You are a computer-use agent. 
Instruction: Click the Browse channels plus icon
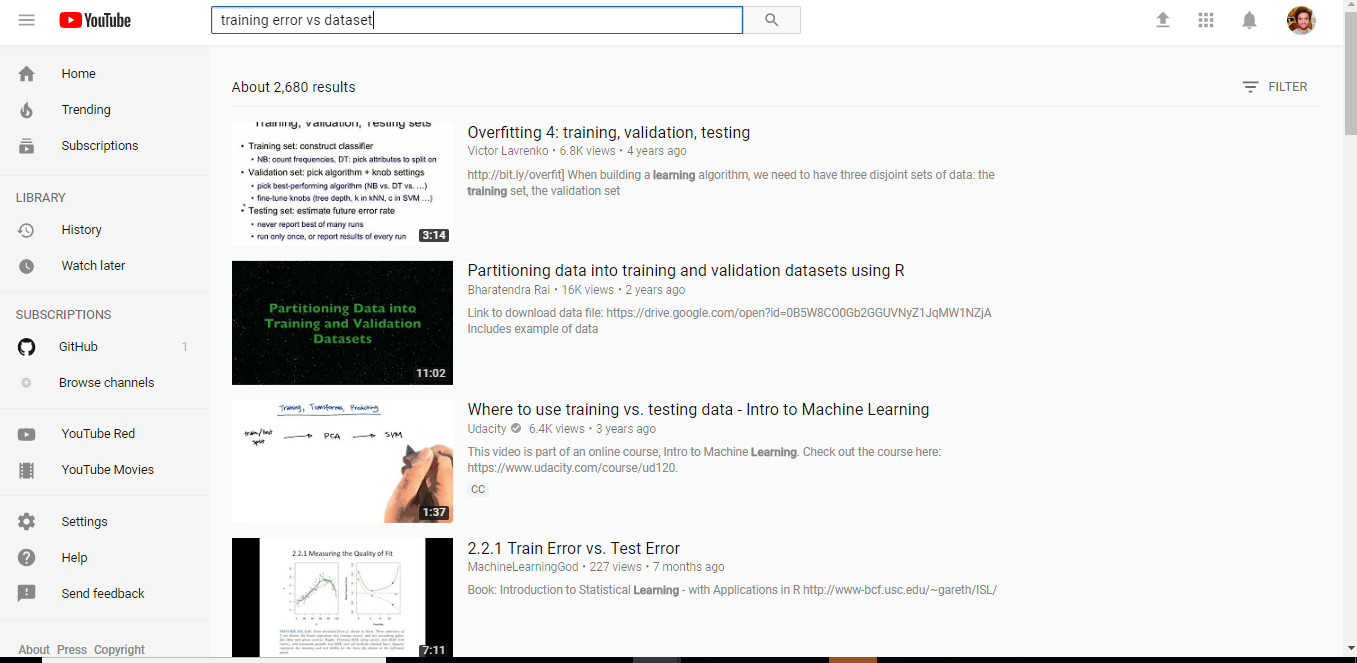click(x=27, y=383)
